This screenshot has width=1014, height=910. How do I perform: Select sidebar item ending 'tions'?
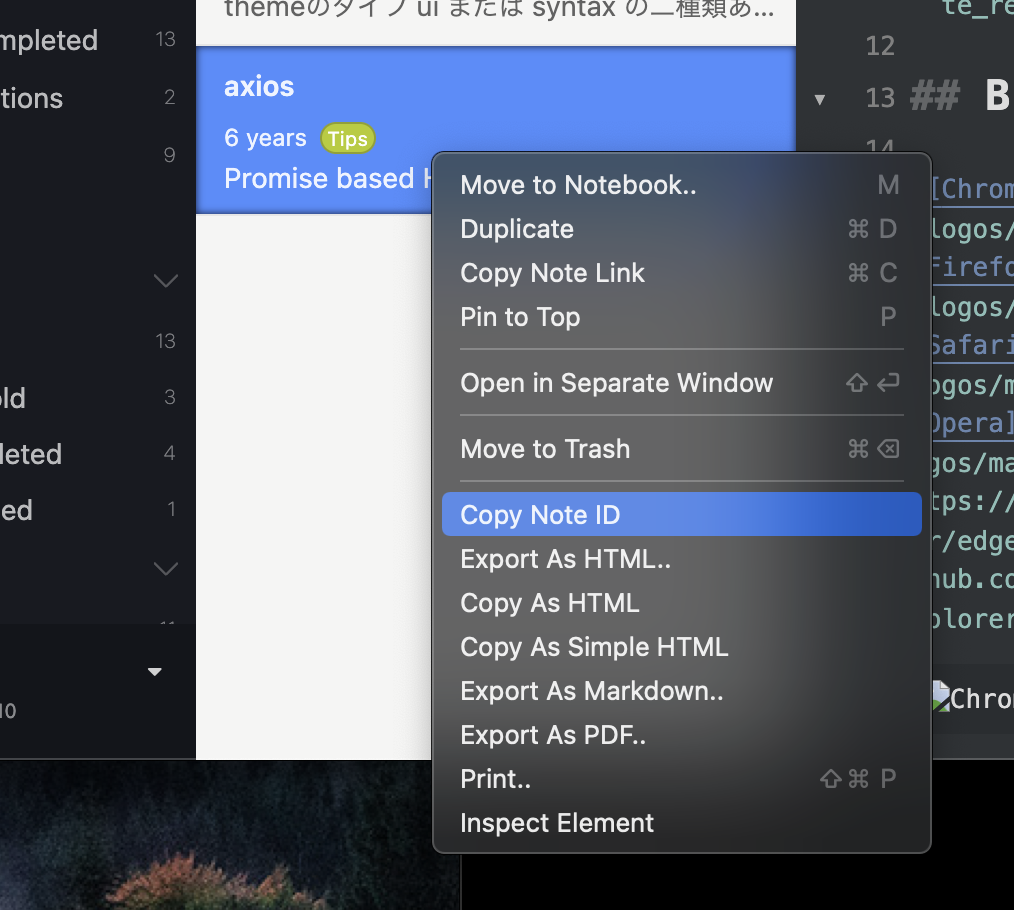pos(97,98)
